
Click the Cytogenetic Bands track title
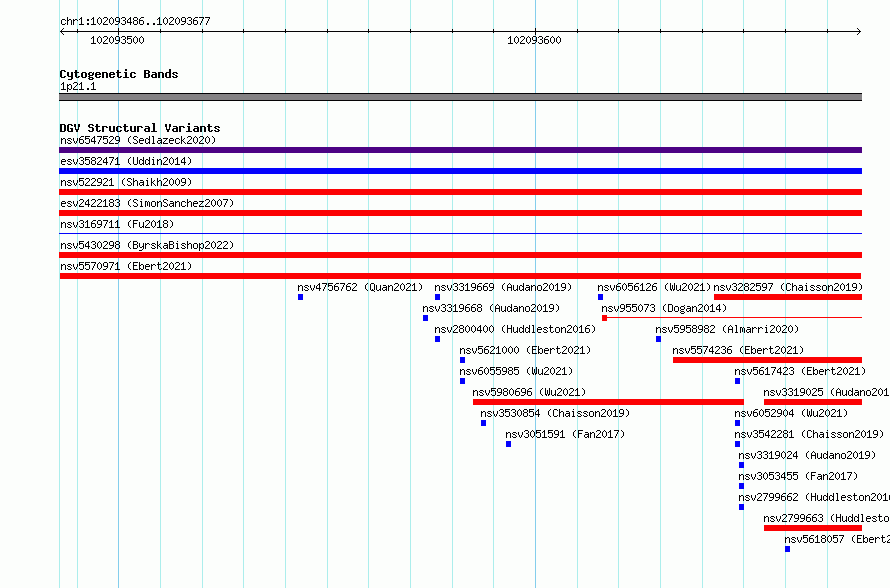(x=119, y=74)
